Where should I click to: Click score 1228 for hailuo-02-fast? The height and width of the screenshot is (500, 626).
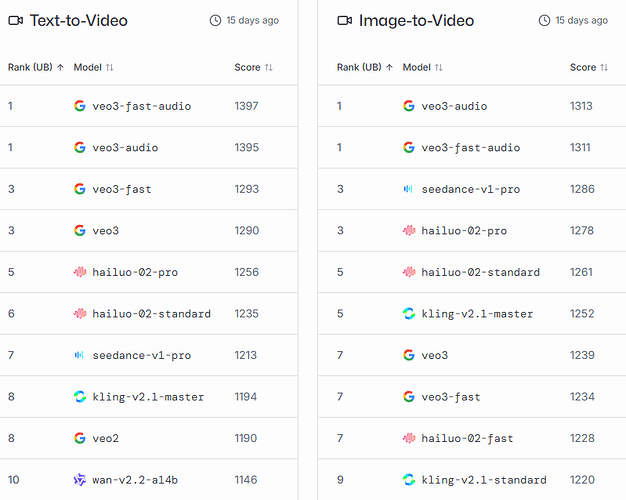[582, 438]
